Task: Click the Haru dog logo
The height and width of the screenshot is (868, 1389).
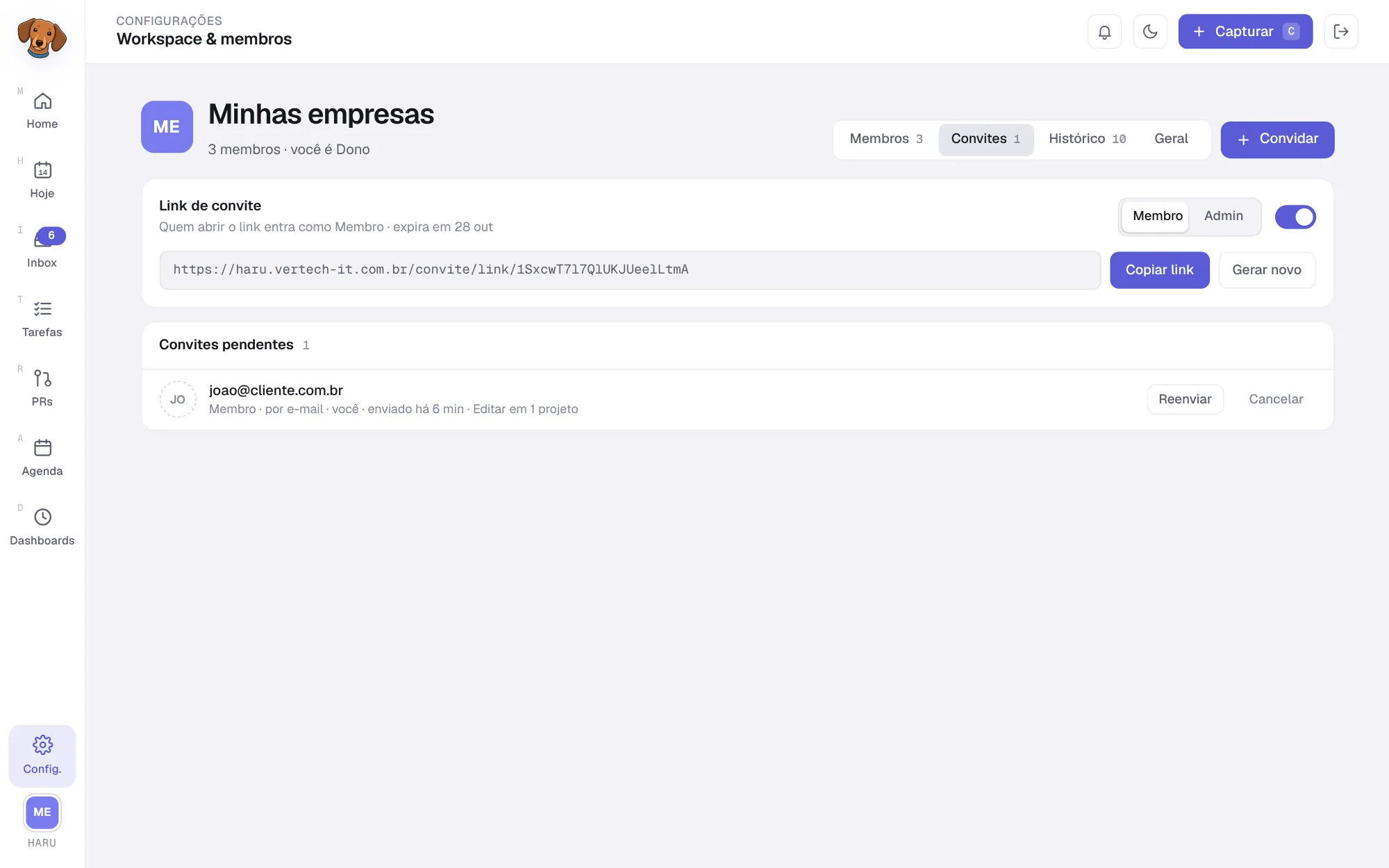Action: [42, 37]
